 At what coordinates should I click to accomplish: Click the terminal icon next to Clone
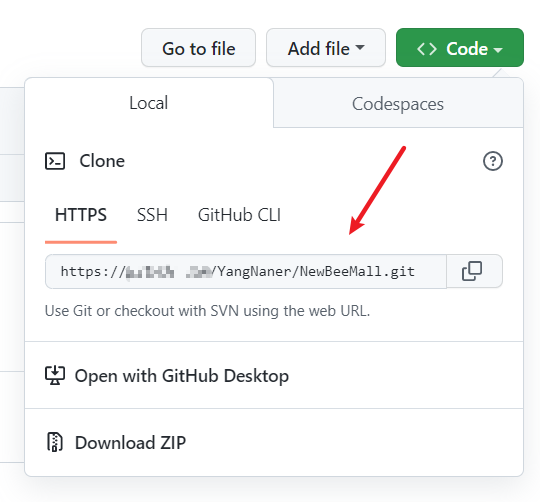pos(55,161)
